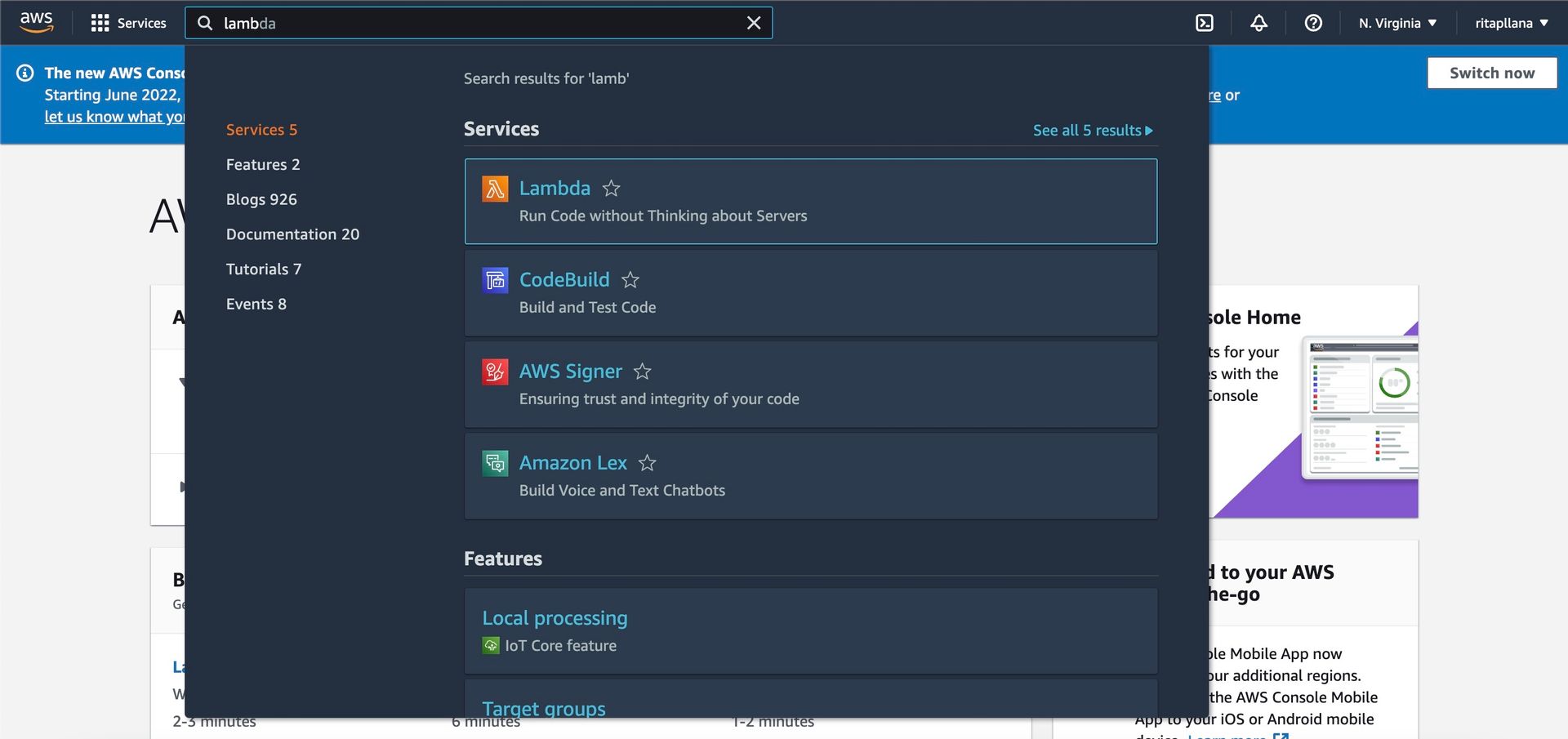Open the CodeBuild service link
This screenshot has width=1568, height=739.
(564, 279)
